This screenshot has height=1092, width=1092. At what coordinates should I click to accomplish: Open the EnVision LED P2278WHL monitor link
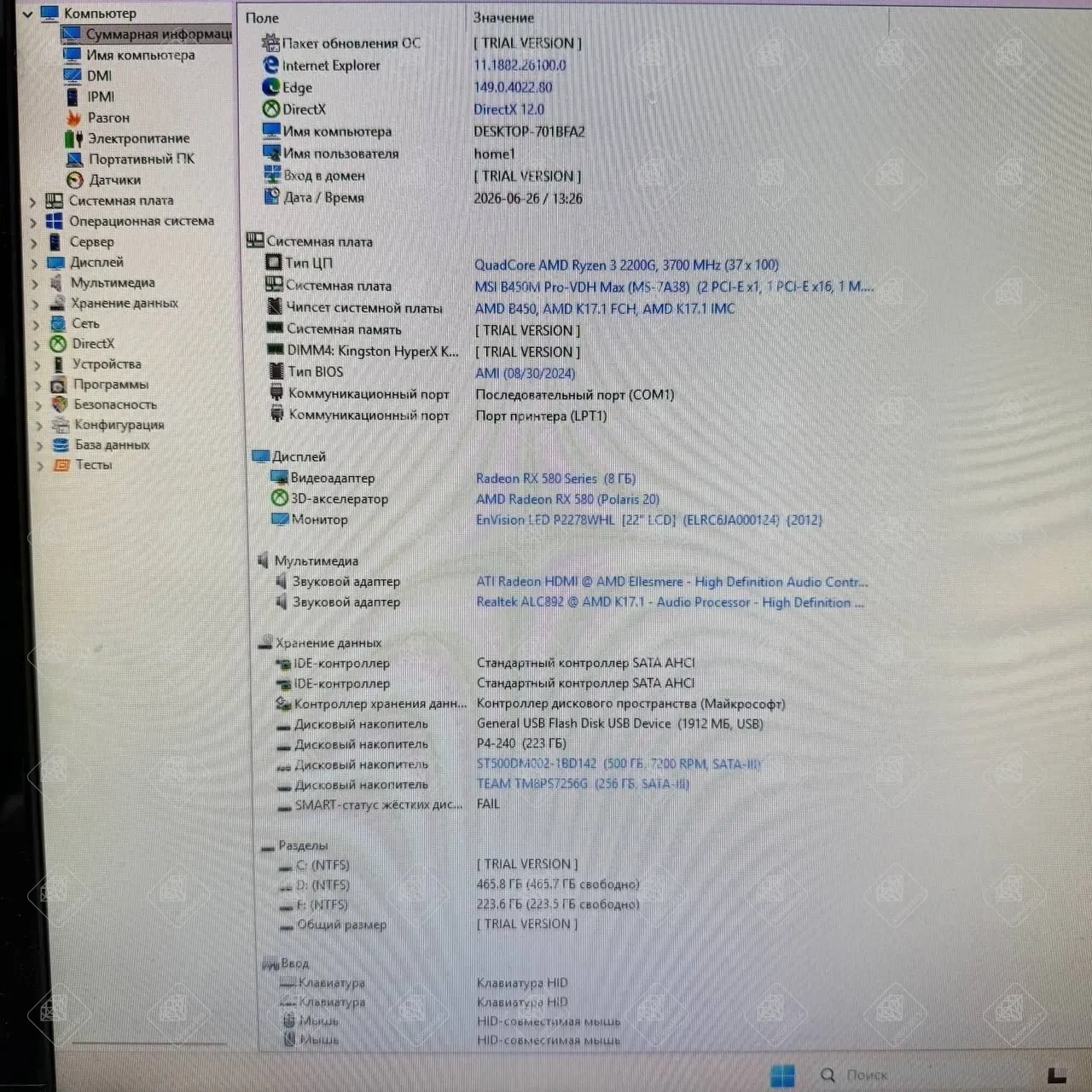[649, 520]
